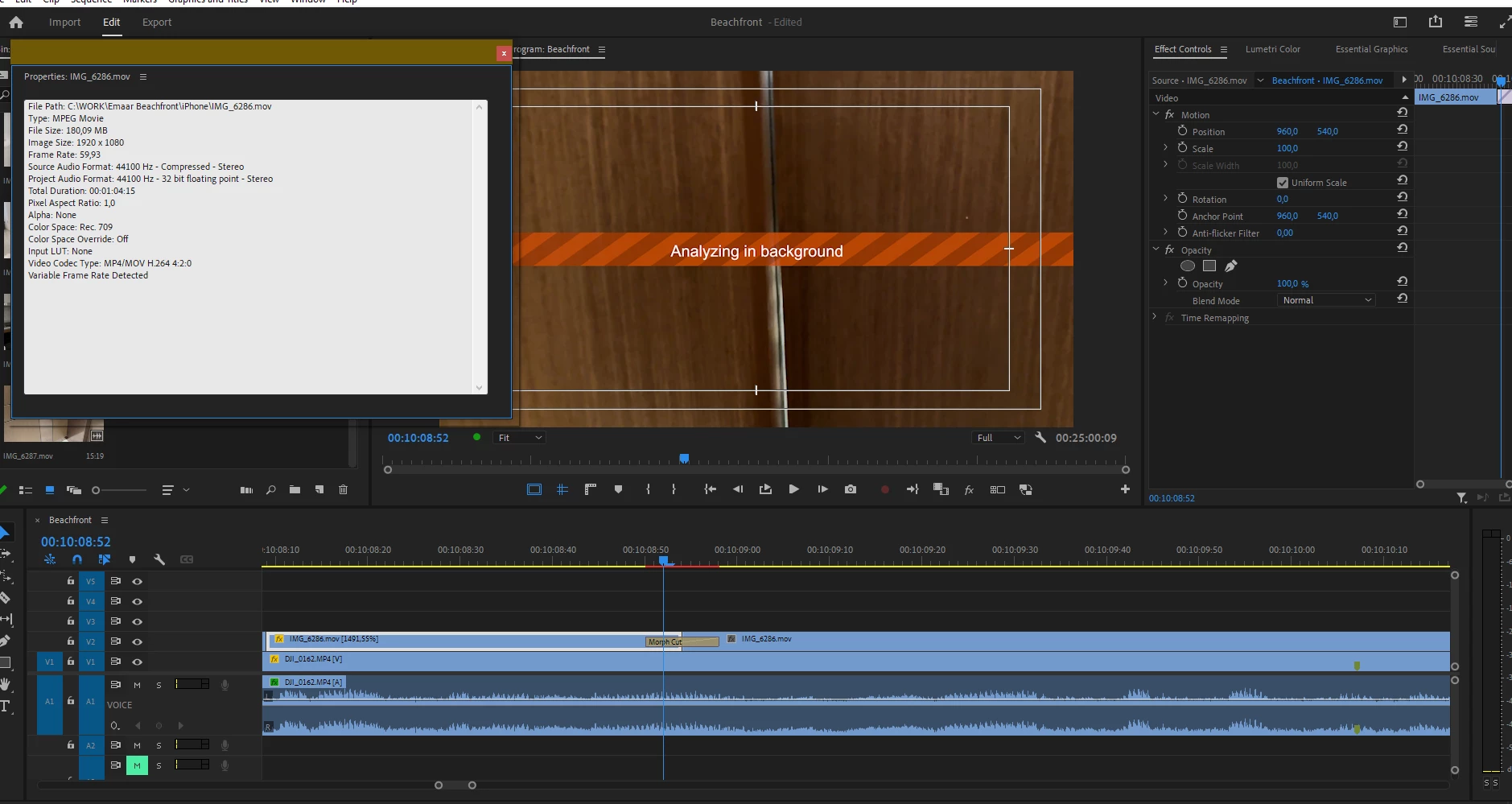The height and width of the screenshot is (804, 1512).
Task: Toggle the lock on track V3
Action: [71, 621]
